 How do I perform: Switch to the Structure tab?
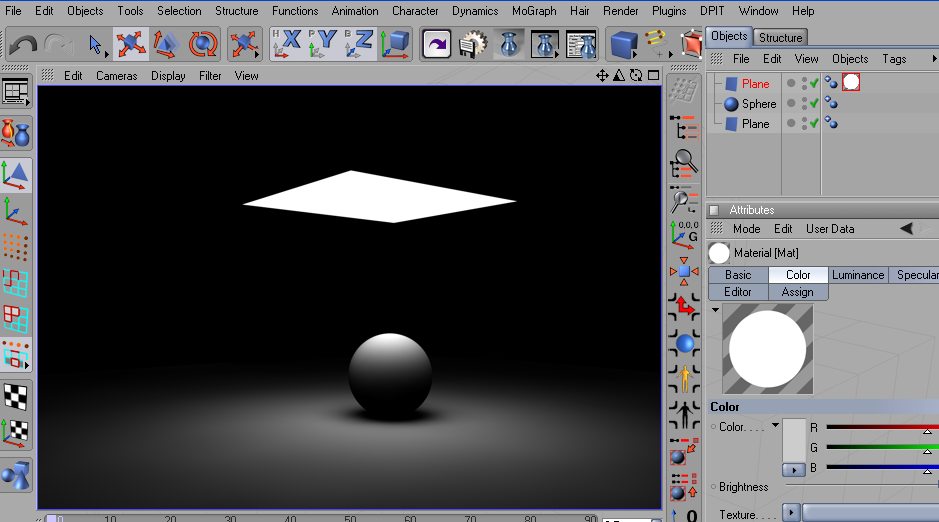(780, 37)
